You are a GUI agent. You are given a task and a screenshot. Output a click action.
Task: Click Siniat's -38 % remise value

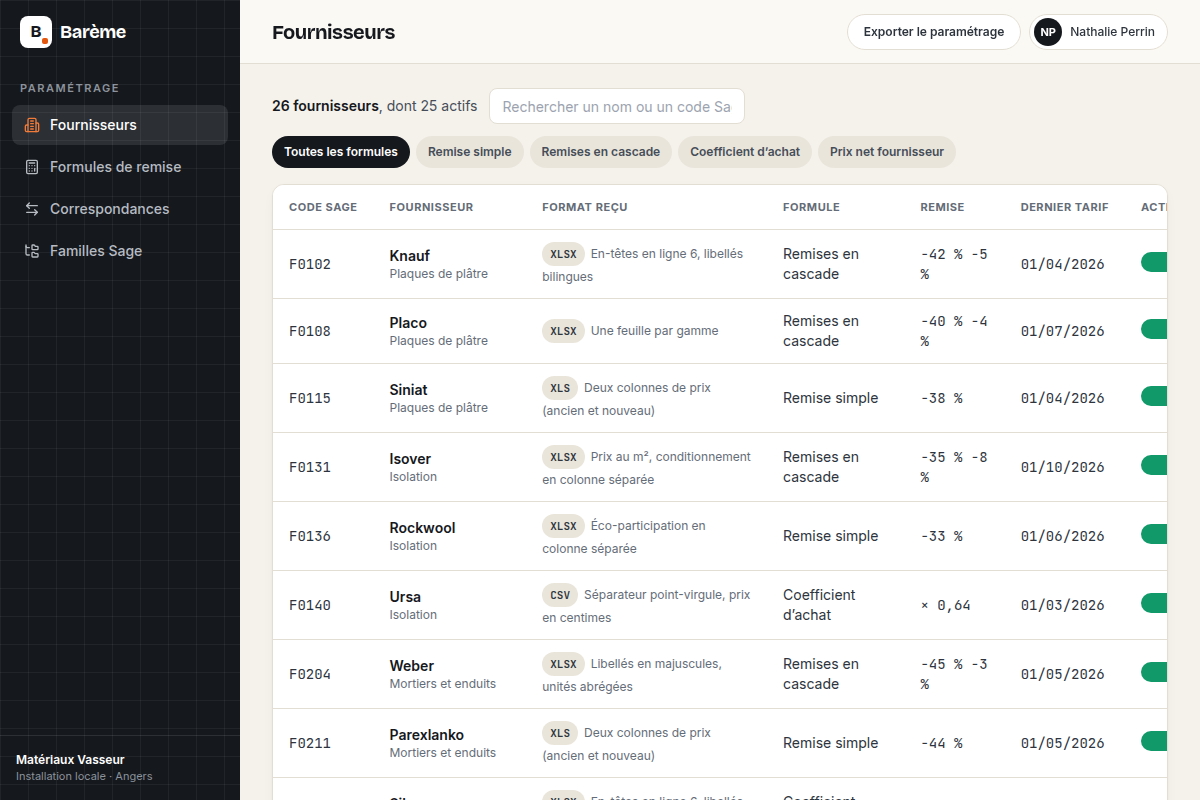[941, 398]
